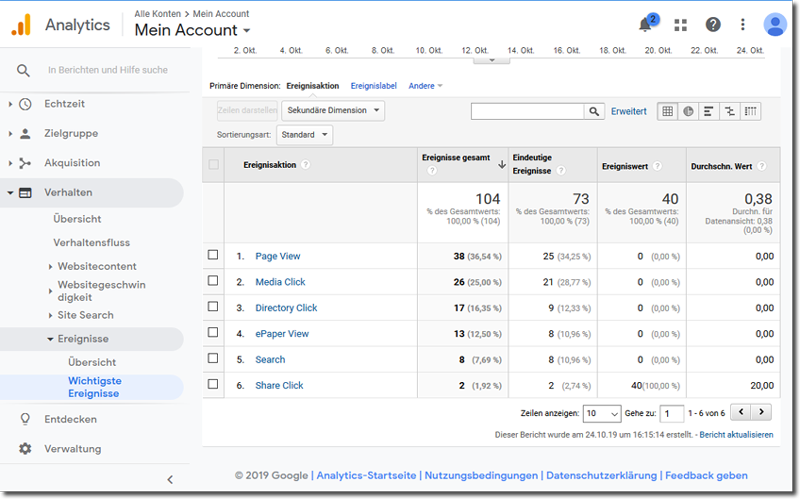800x499 pixels.
Task: Click the Verwaltung gear icon
Action: pos(25,448)
